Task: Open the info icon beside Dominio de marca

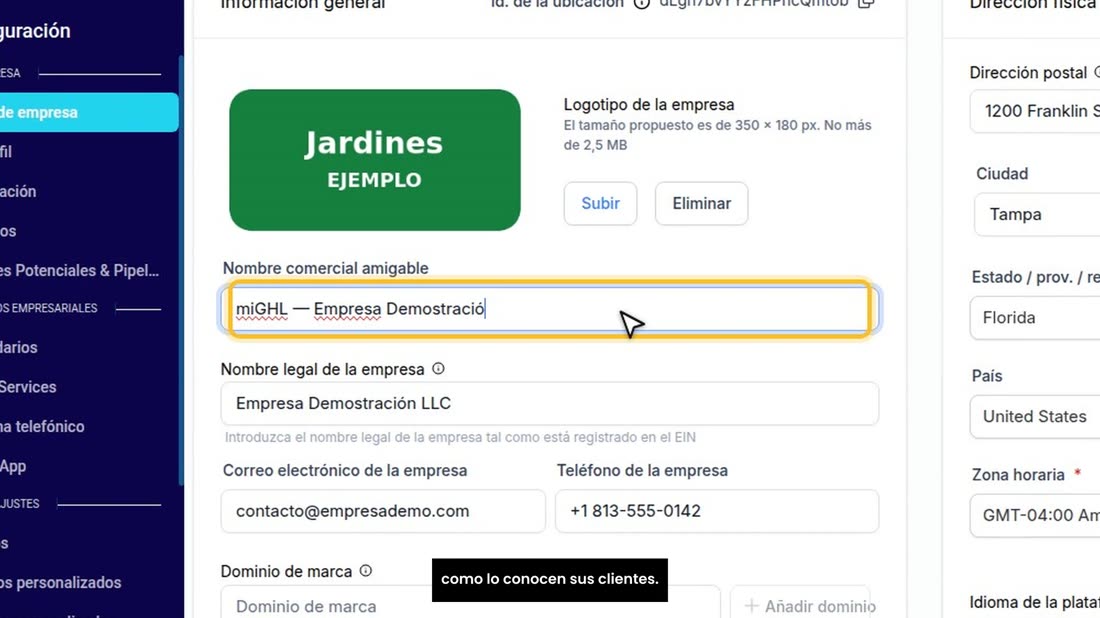Action: tap(365, 571)
